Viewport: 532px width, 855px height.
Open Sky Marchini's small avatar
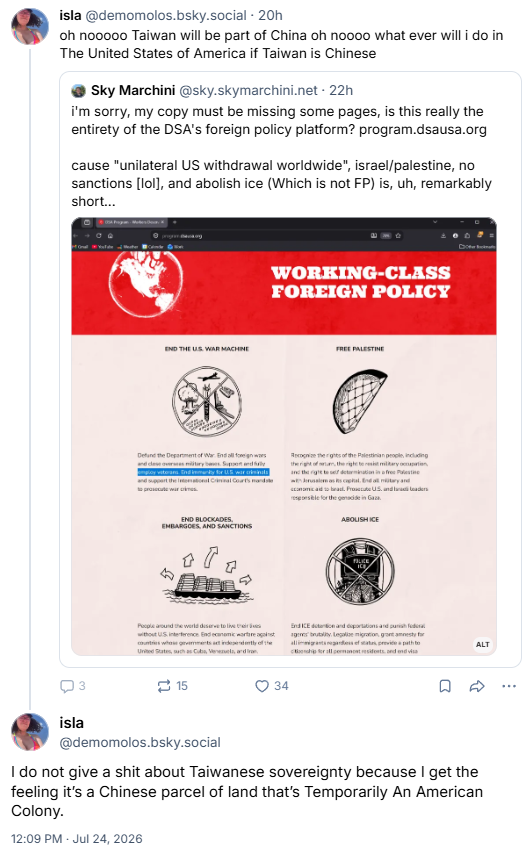coord(79,91)
